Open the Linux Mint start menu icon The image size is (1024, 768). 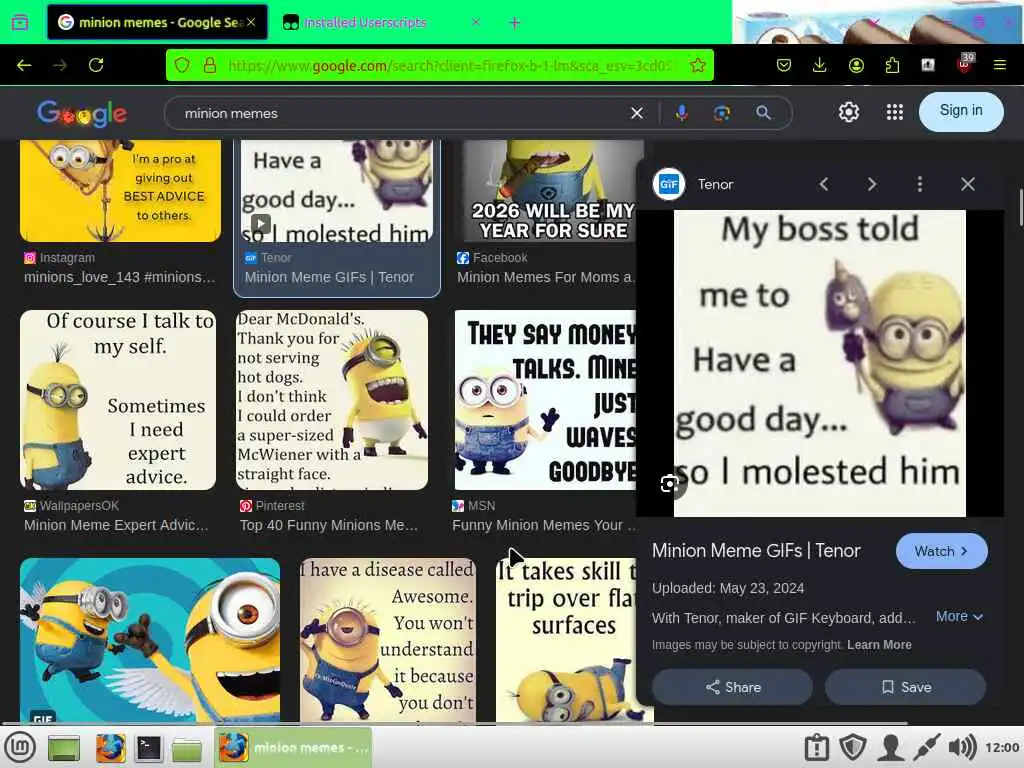click(20, 747)
